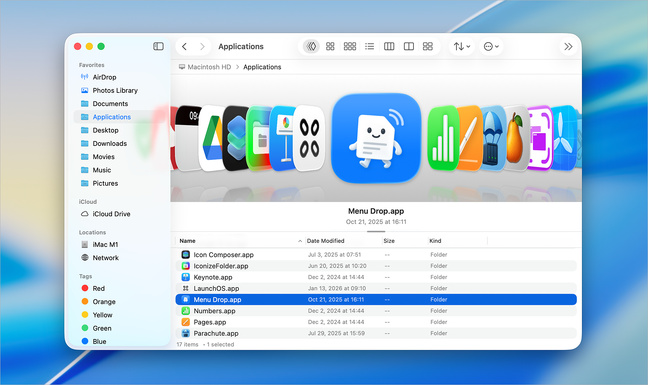The width and height of the screenshot is (648, 385).
Task: Open Pictures folder in sidebar
Action: click(x=105, y=183)
